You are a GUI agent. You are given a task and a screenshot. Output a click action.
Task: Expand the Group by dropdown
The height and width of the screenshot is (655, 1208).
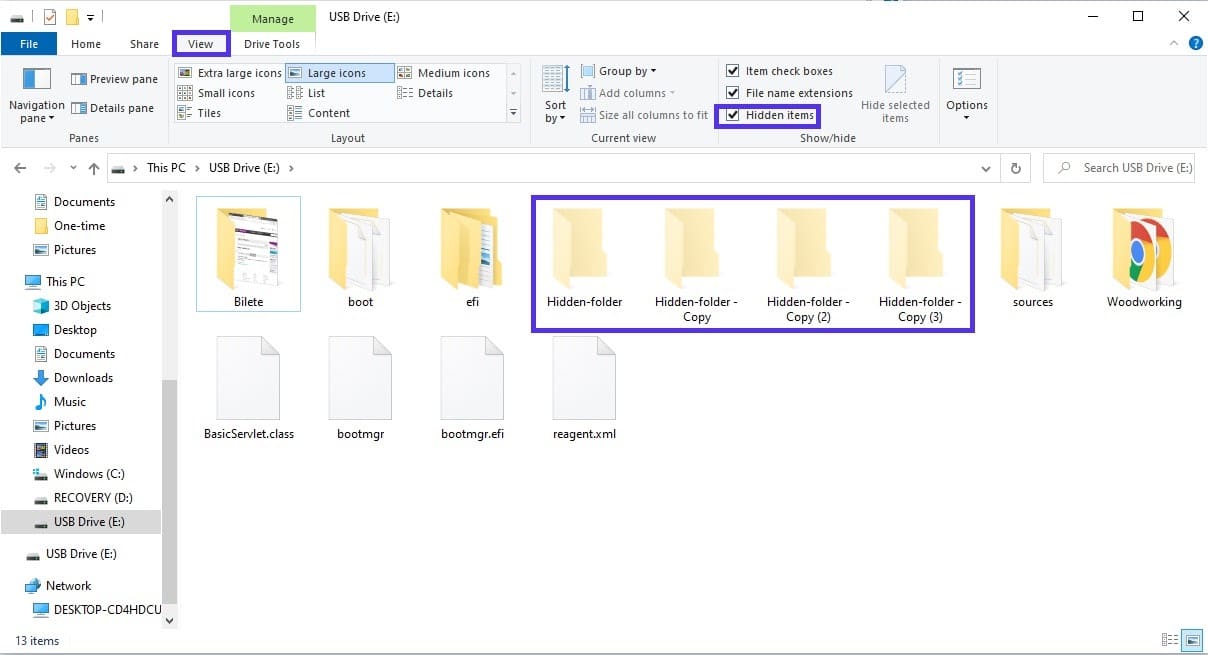[618, 70]
